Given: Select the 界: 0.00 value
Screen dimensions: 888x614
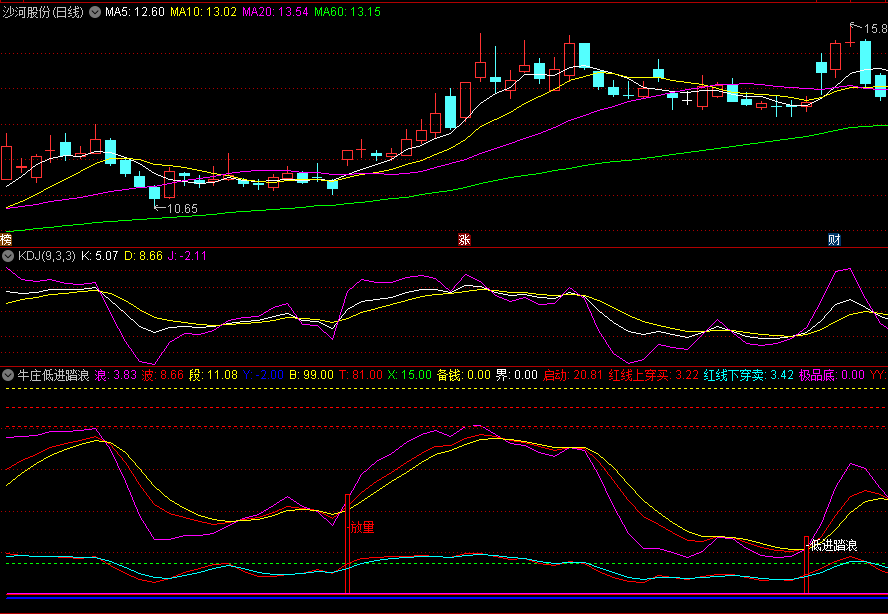Looking at the screenshot, I should tap(516, 375).
